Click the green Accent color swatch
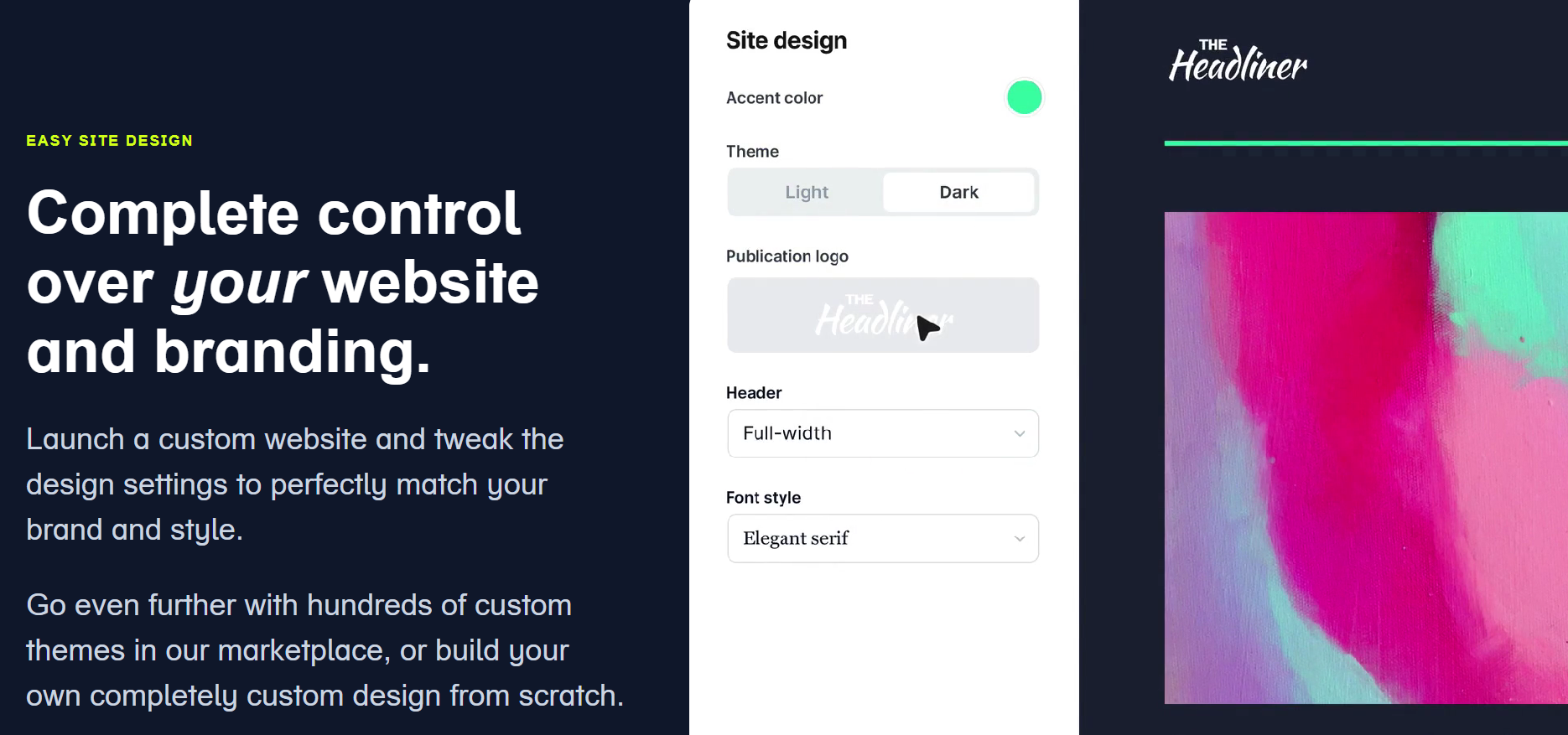Viewport: 1568px width, 735px height. 1024,97
